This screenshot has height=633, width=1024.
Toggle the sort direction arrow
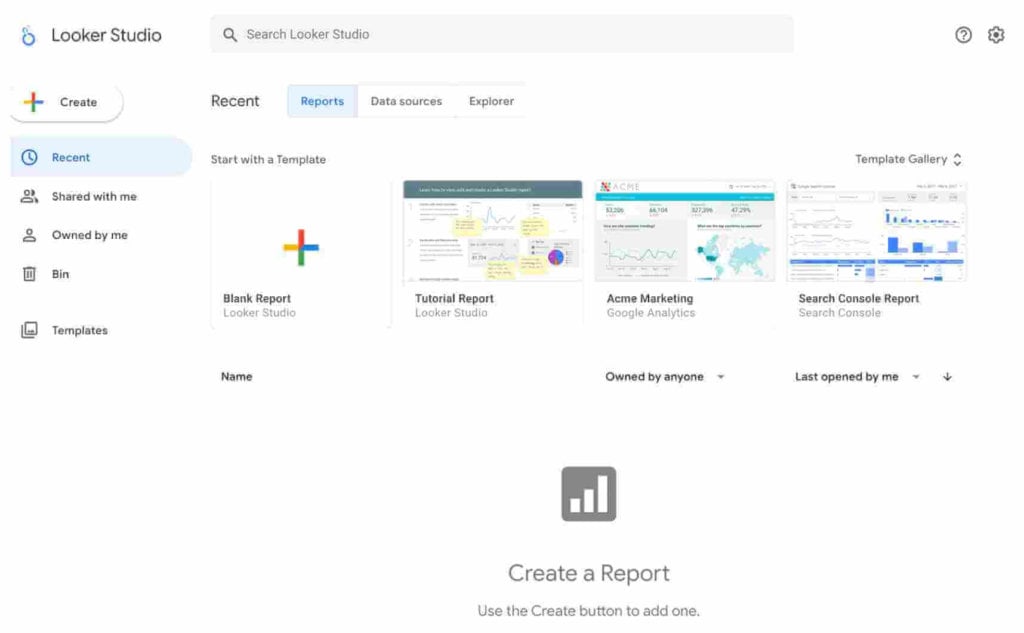tap(948, 377)
